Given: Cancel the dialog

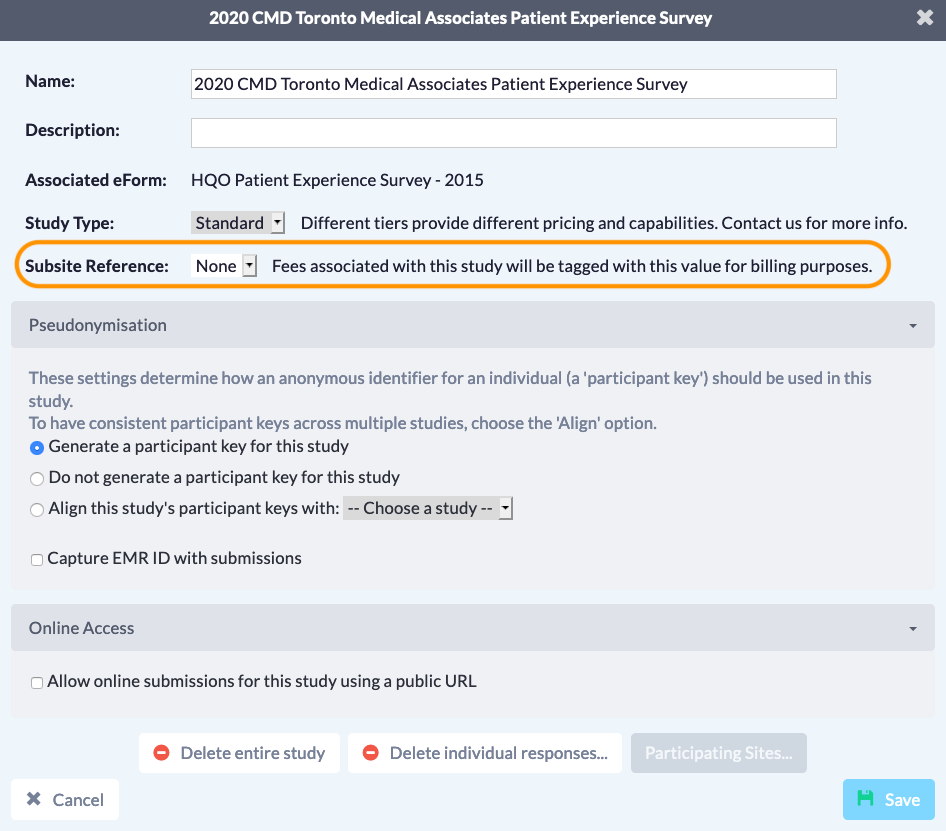Looking at the screenshot, I should [x=65, y=800].
